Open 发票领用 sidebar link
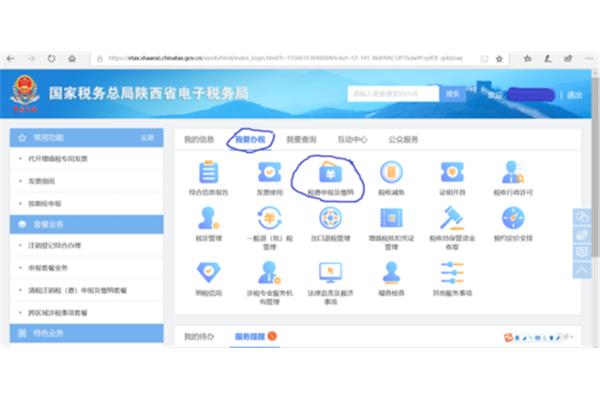600x400 pixels. pyautogui.click(x=41, y=181)
